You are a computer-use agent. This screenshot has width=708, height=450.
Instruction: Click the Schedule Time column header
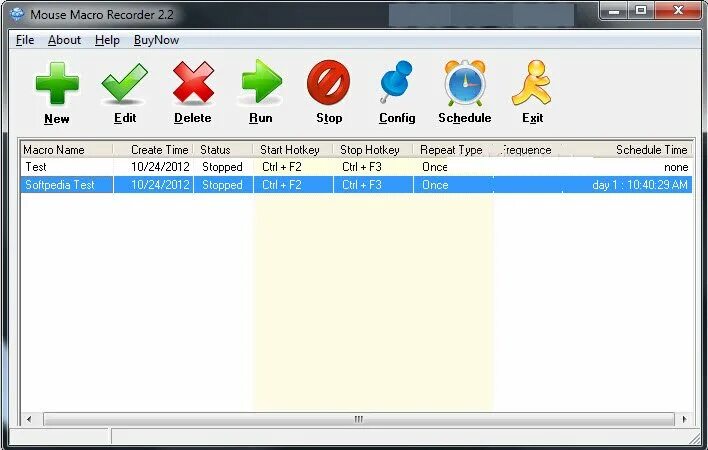627,149
